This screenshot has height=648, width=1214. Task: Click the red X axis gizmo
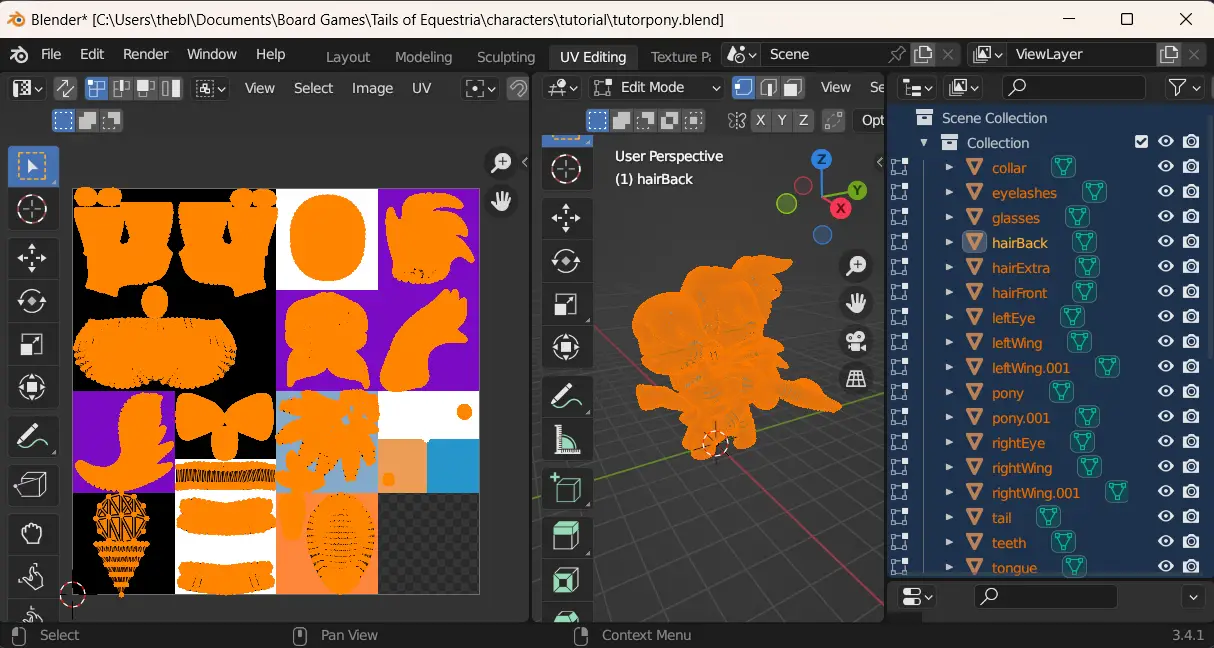click(x=841, y=208)
